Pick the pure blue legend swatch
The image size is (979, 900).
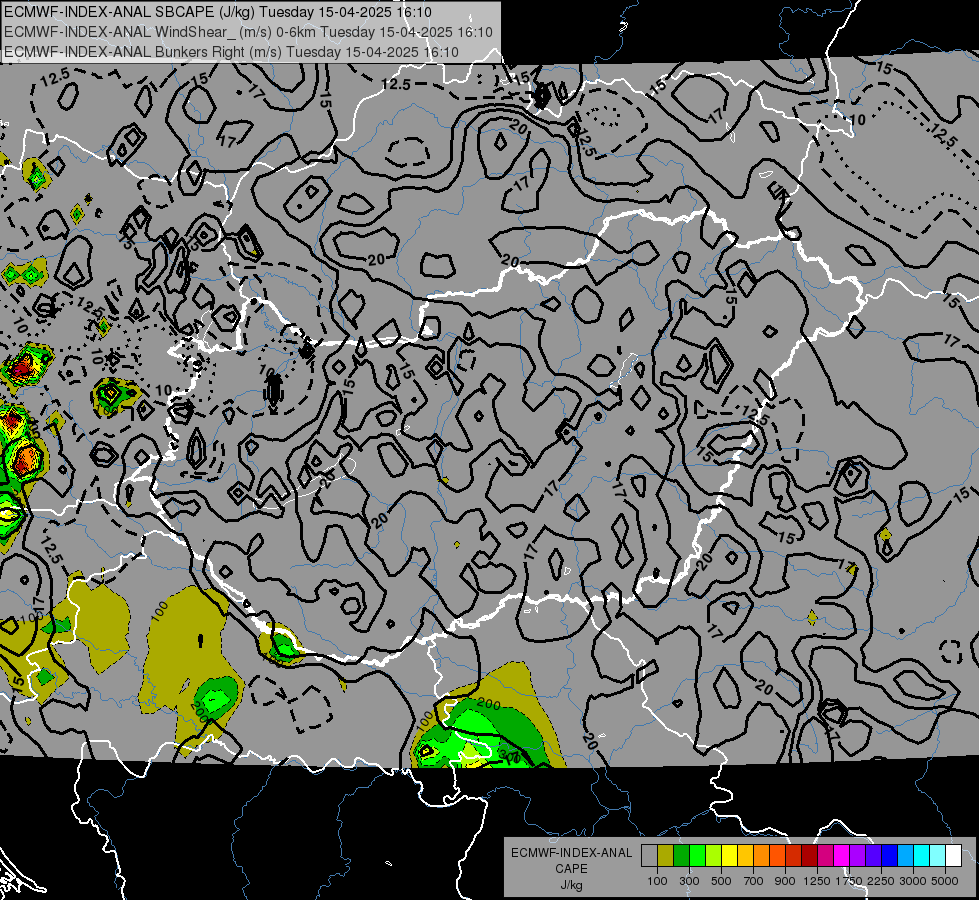[889, 856]
